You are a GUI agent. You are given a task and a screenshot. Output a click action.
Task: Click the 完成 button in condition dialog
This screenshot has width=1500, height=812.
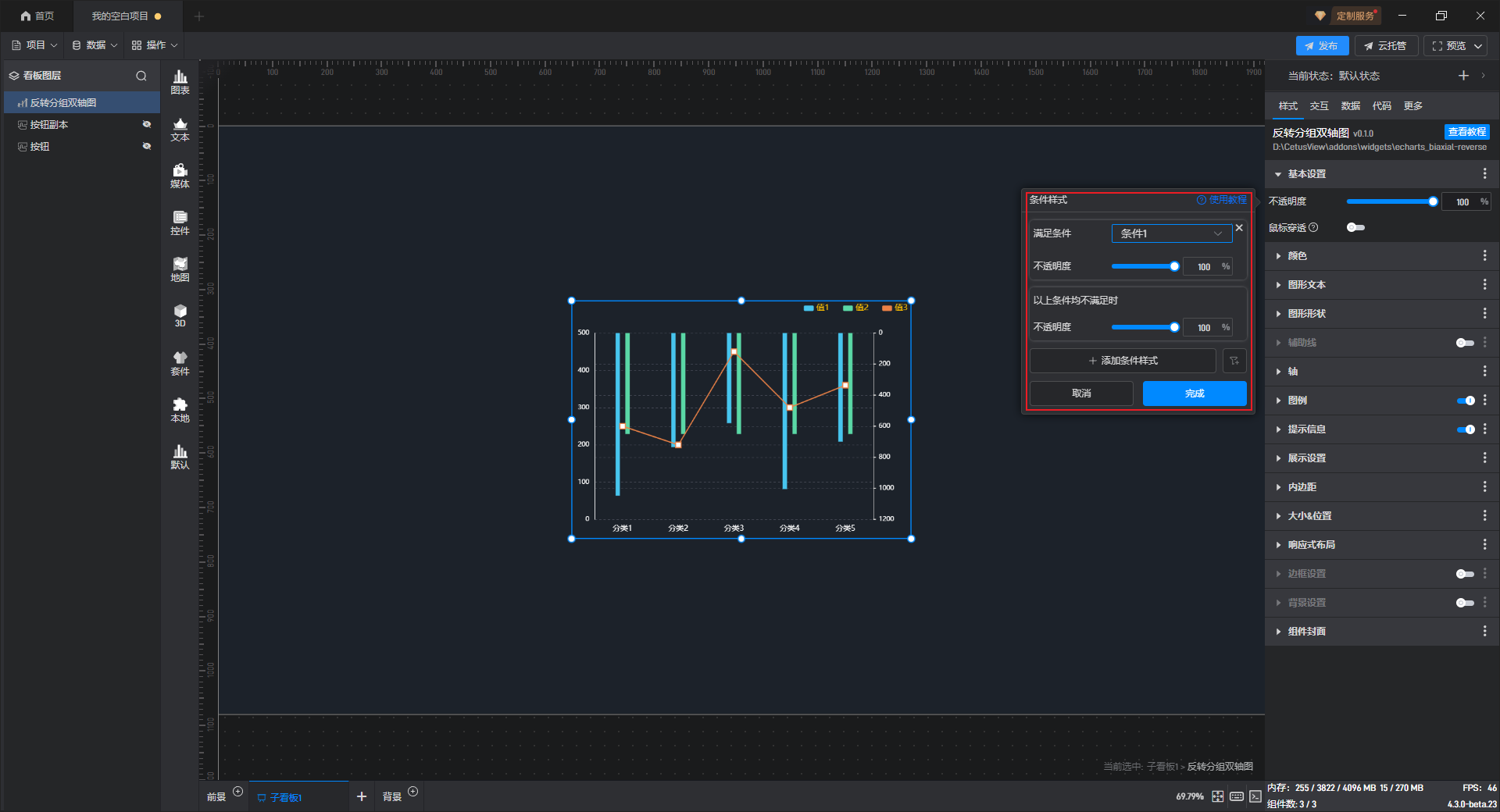pos(1194,394)
